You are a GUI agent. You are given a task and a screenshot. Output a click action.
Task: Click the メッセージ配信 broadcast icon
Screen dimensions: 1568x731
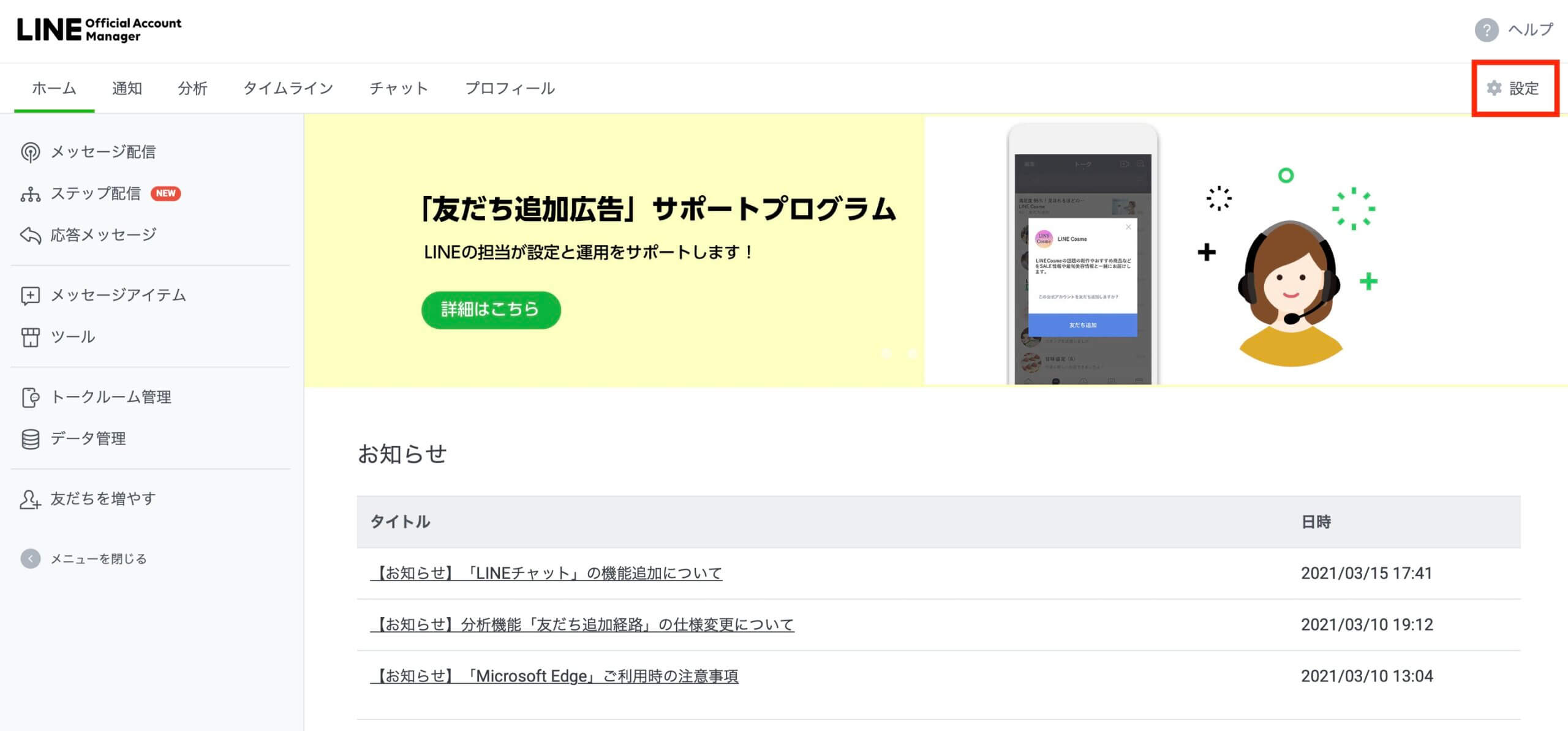pos(30,152)
